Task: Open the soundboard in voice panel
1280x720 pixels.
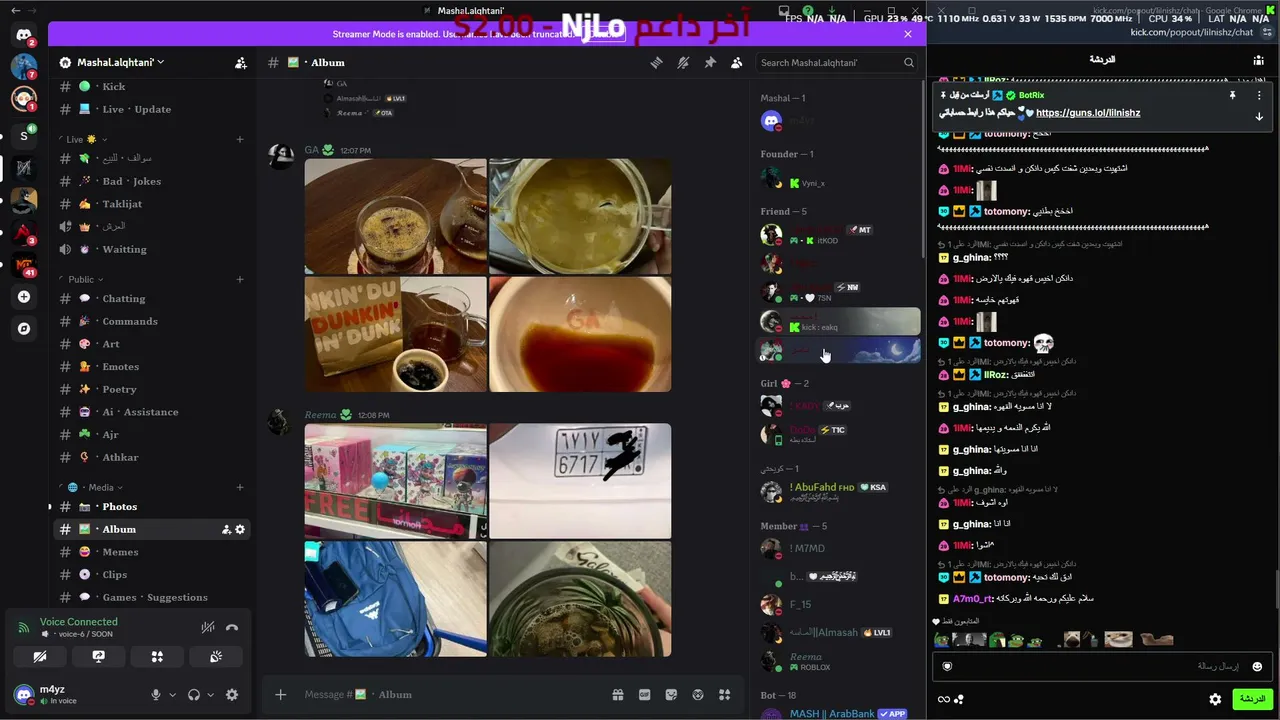Action: point(216,657)
